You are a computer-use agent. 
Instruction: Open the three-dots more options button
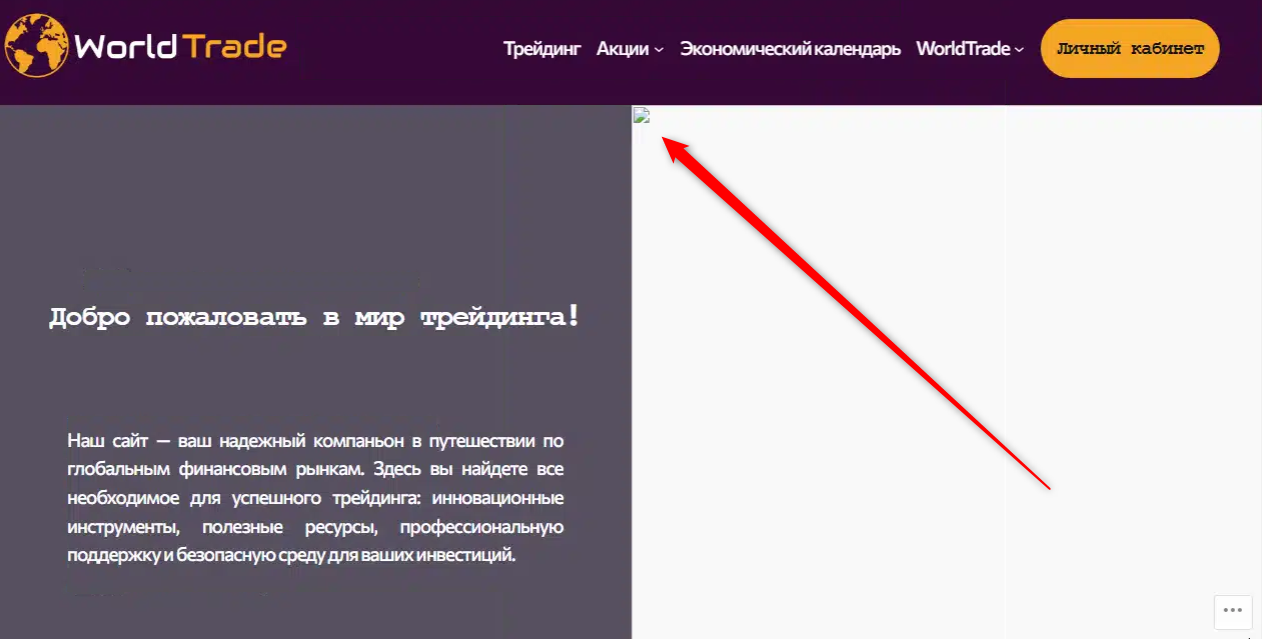click(x=1233, y=611)
